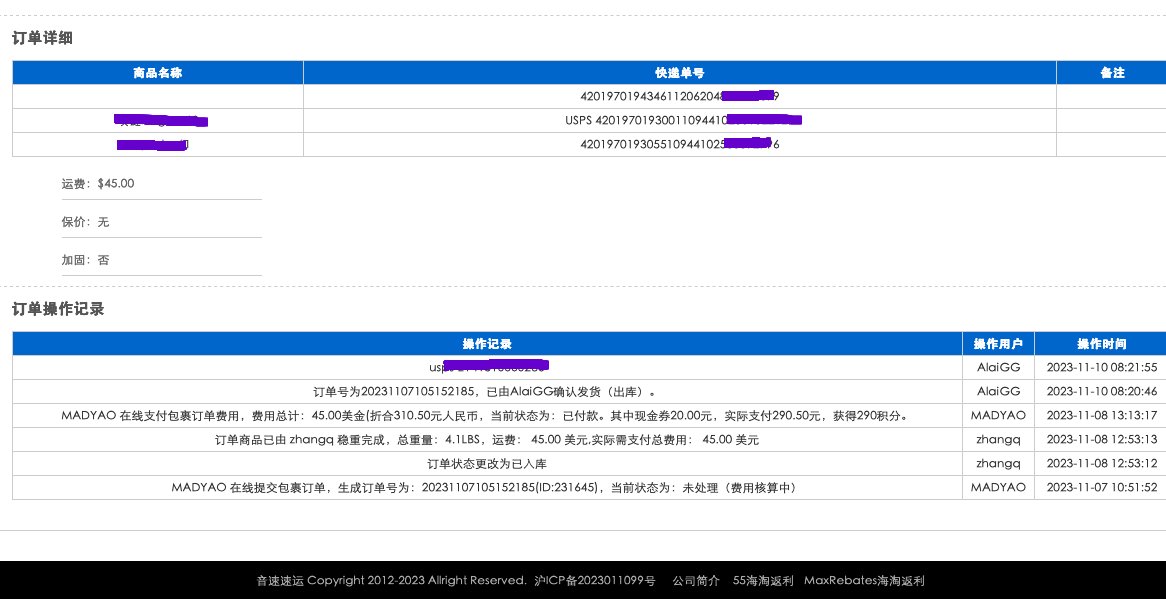Click the 音速速运 copyright text
Screen dimensions: 1166x599
coord(391,580)
